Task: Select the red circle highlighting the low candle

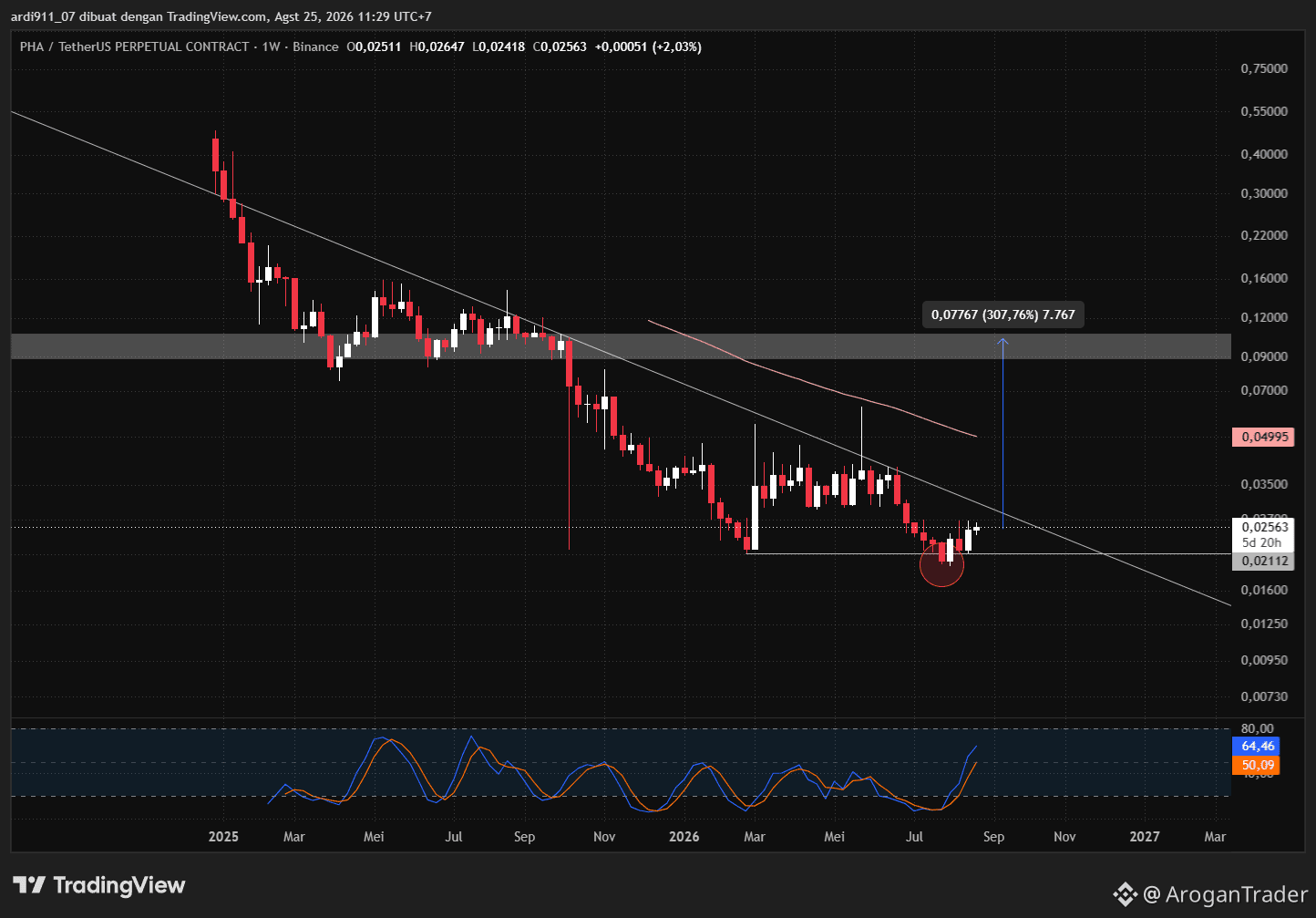Action: click(941, 564)
